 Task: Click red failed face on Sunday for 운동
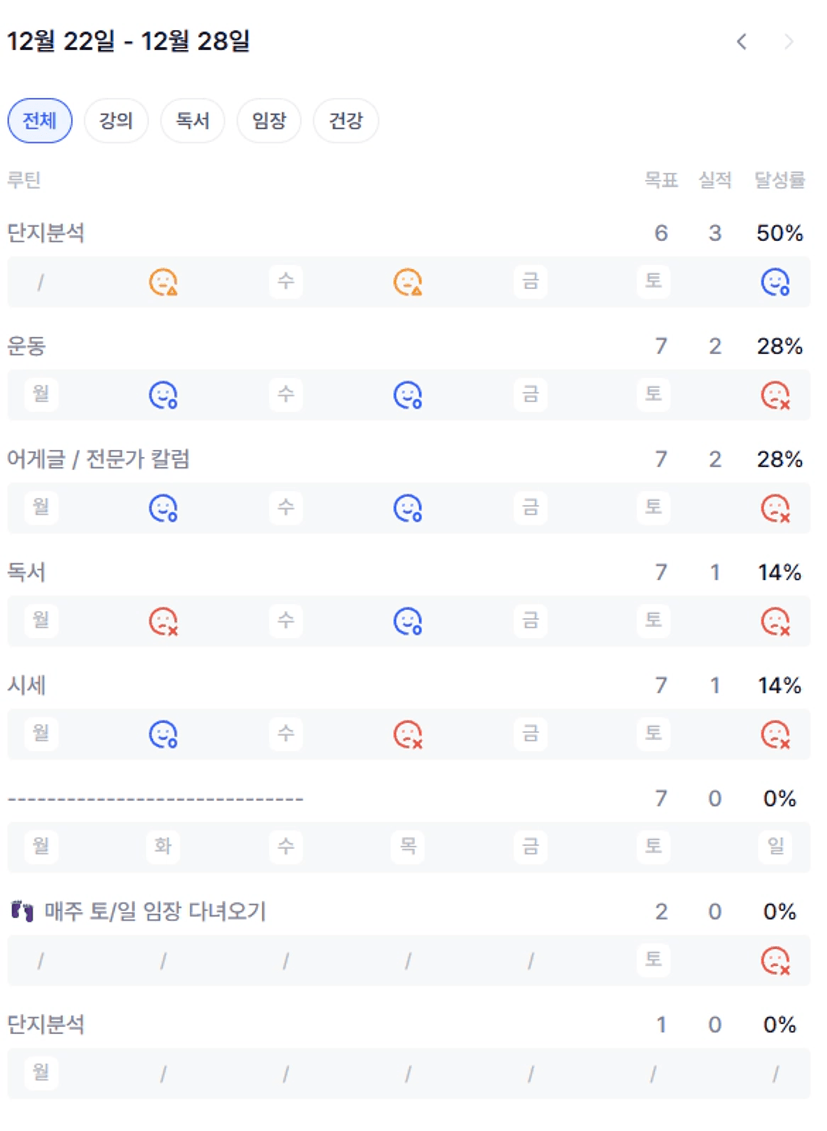pos(775,396)
